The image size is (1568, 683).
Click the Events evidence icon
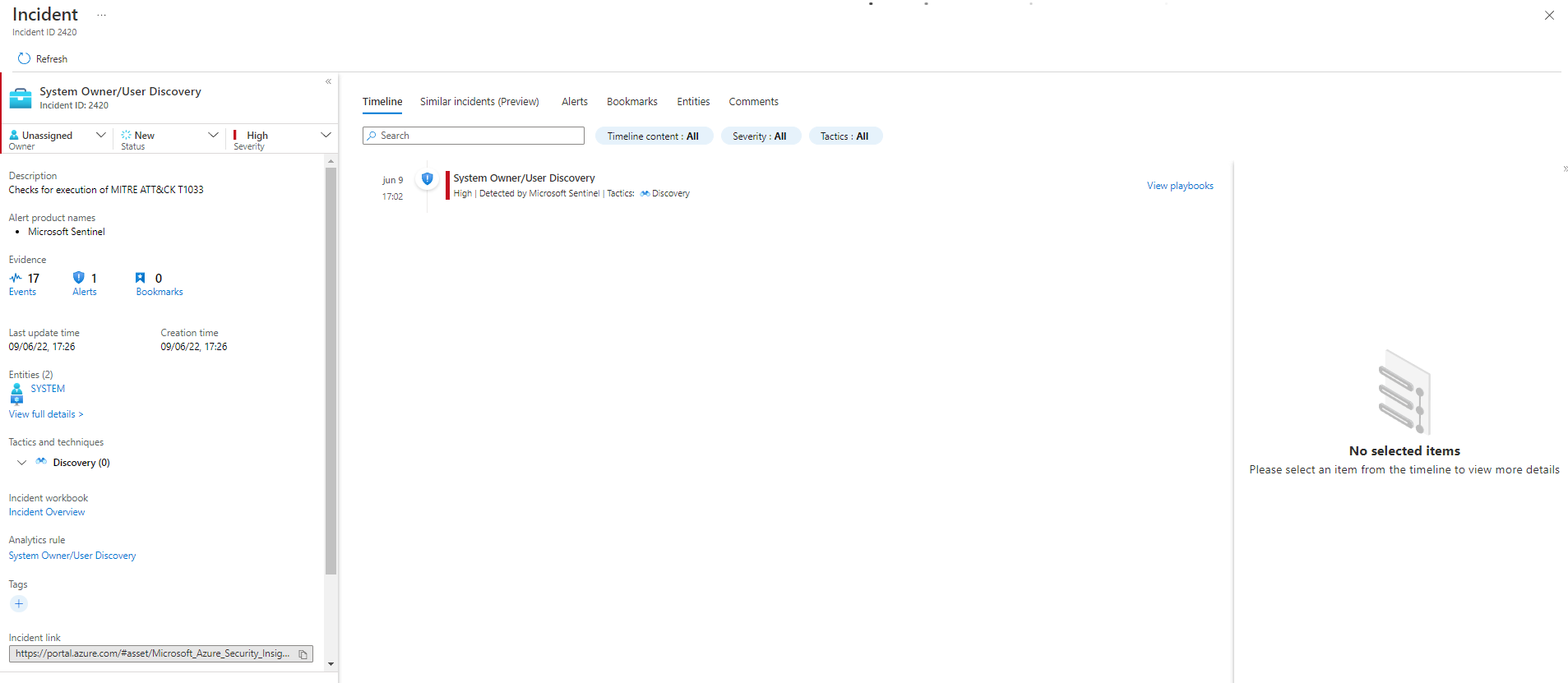pyautogui.click(x=16, y=279)
